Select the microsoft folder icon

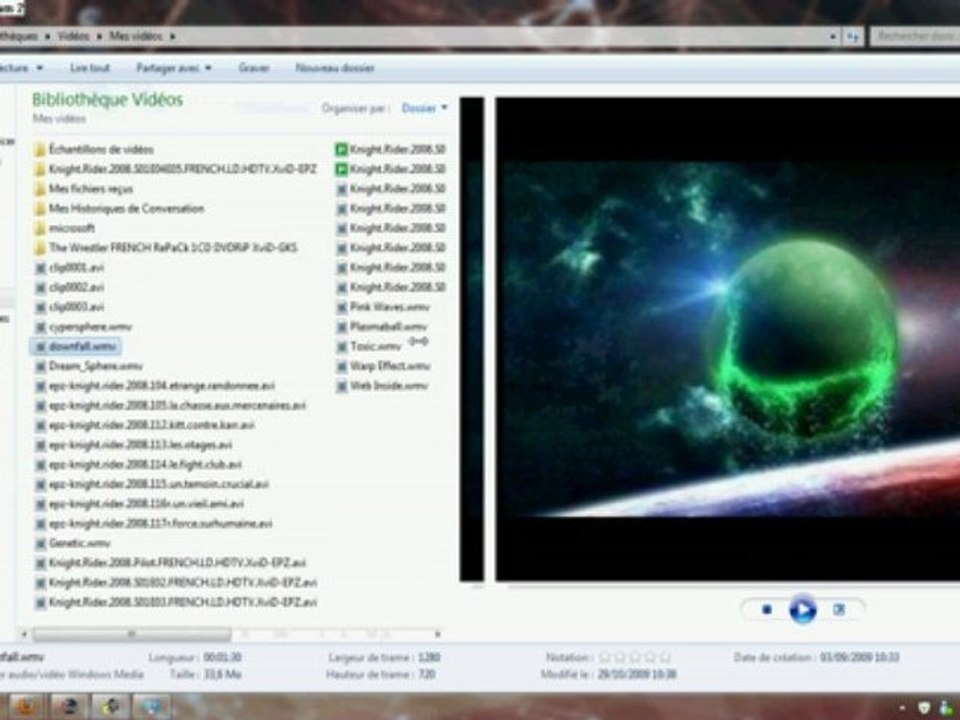click(x=40, y=228)
